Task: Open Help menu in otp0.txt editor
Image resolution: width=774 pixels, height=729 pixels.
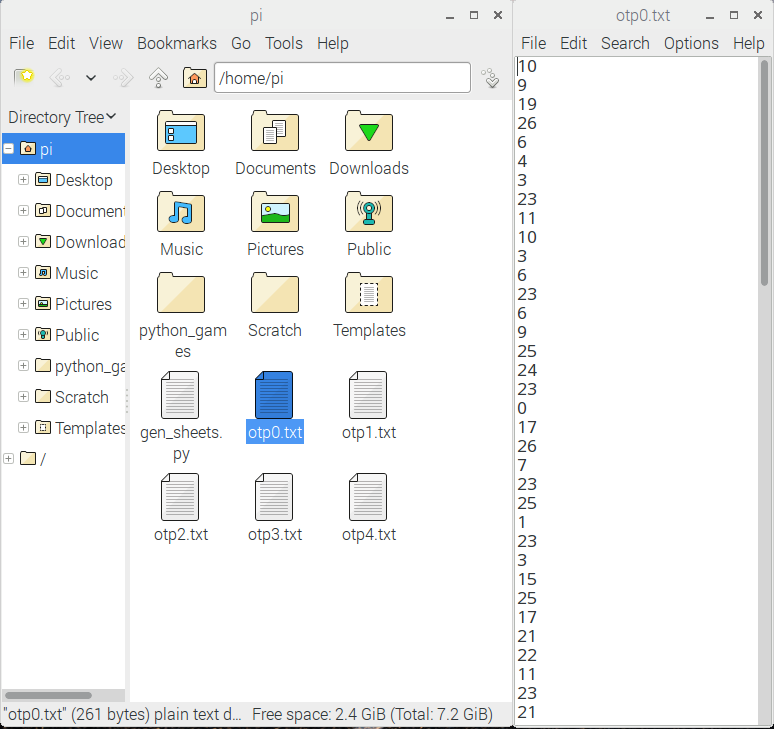Action: tap(749, 43)
